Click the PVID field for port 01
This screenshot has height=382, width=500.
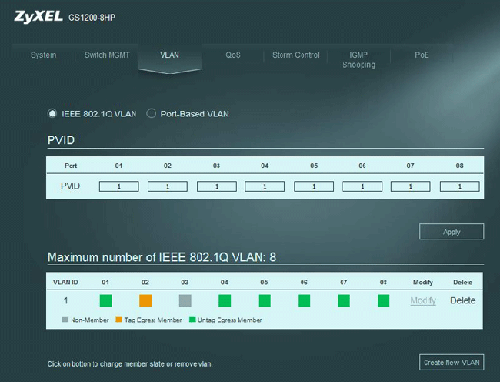[119, 186]
